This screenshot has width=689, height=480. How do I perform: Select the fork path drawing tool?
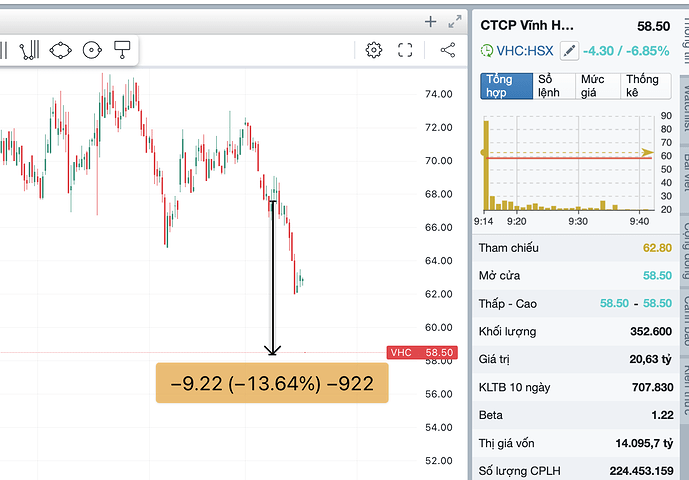coord(30,49)
